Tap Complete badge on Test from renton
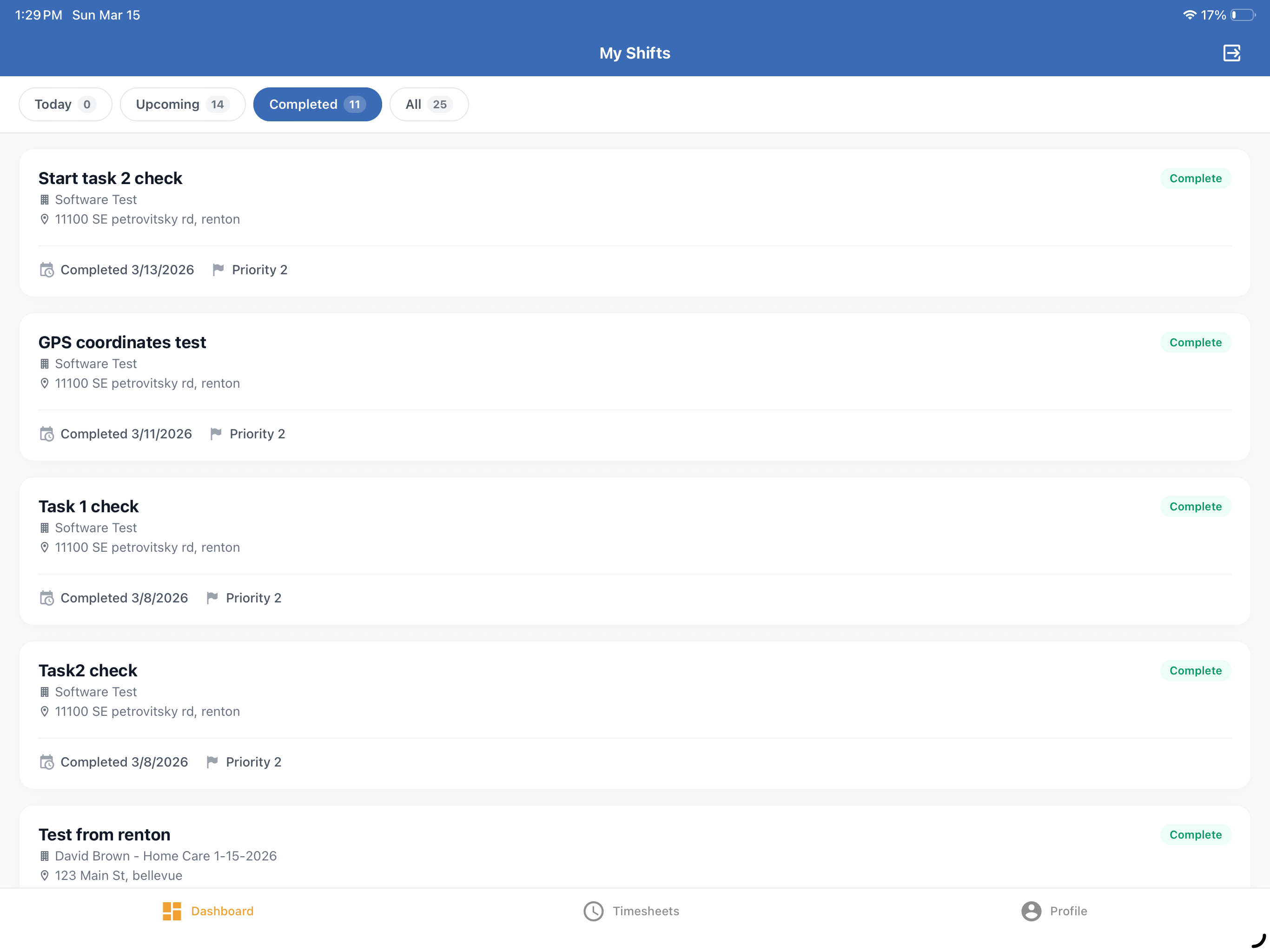 pyautogui.click(x=1195, y=835)
